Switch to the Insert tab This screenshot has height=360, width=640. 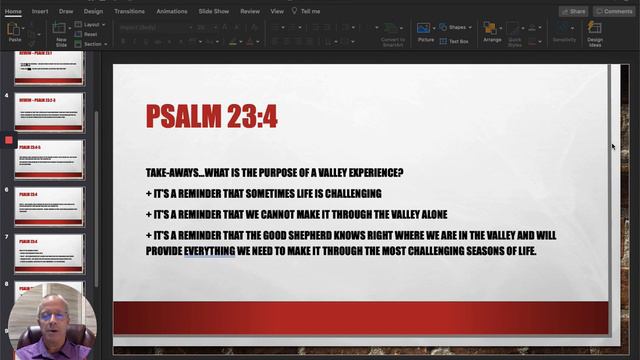click(40, 11)
